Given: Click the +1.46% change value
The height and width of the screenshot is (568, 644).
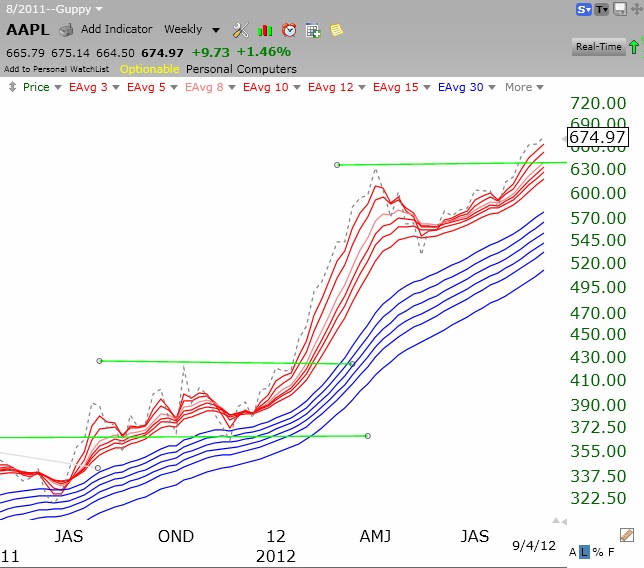Looking at the screenshot, I should pyautogui.click(x=264, y=52).
